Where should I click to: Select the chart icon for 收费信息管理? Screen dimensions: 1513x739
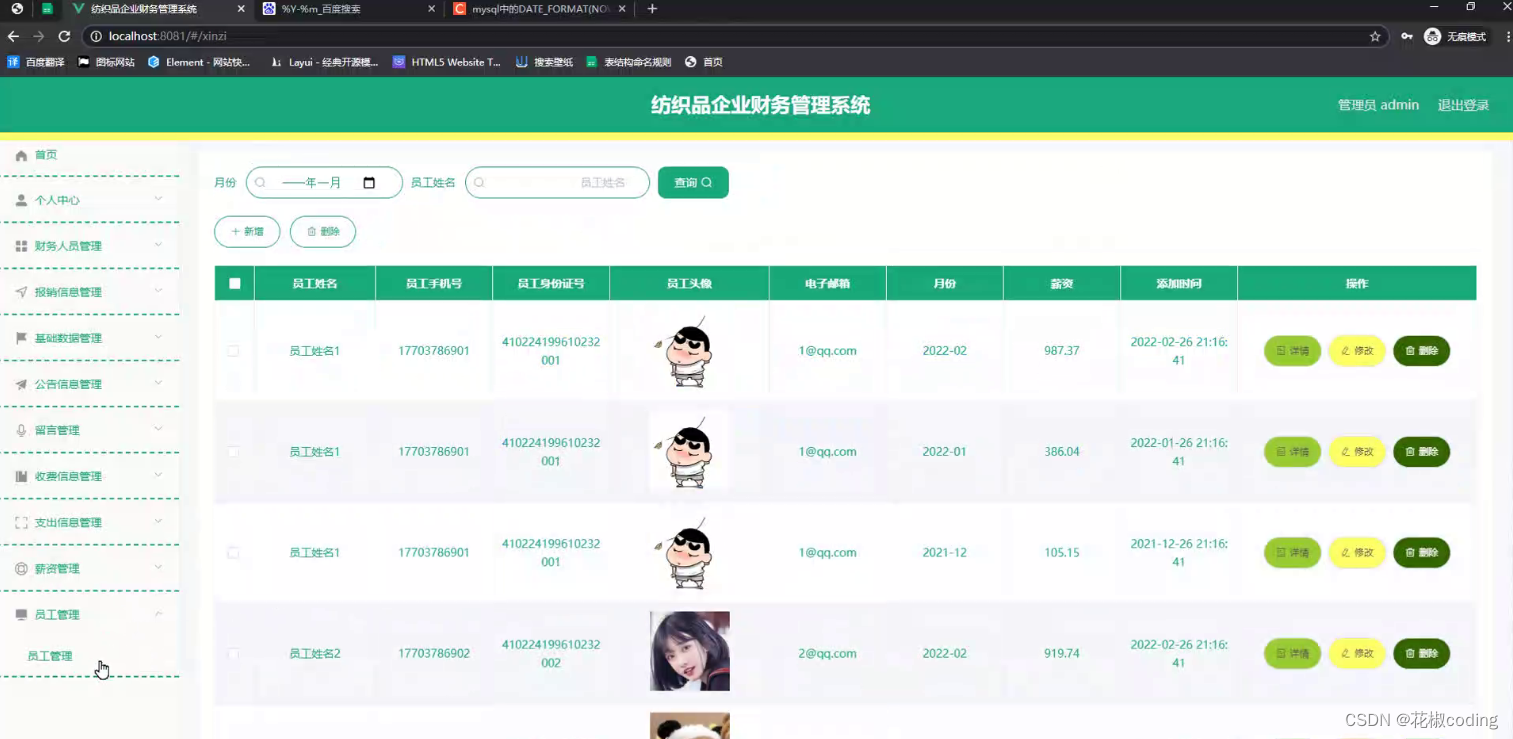point(20,475)
